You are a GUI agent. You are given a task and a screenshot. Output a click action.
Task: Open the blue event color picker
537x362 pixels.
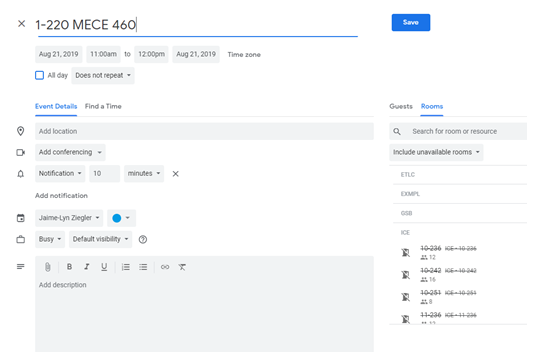(121, 218)
